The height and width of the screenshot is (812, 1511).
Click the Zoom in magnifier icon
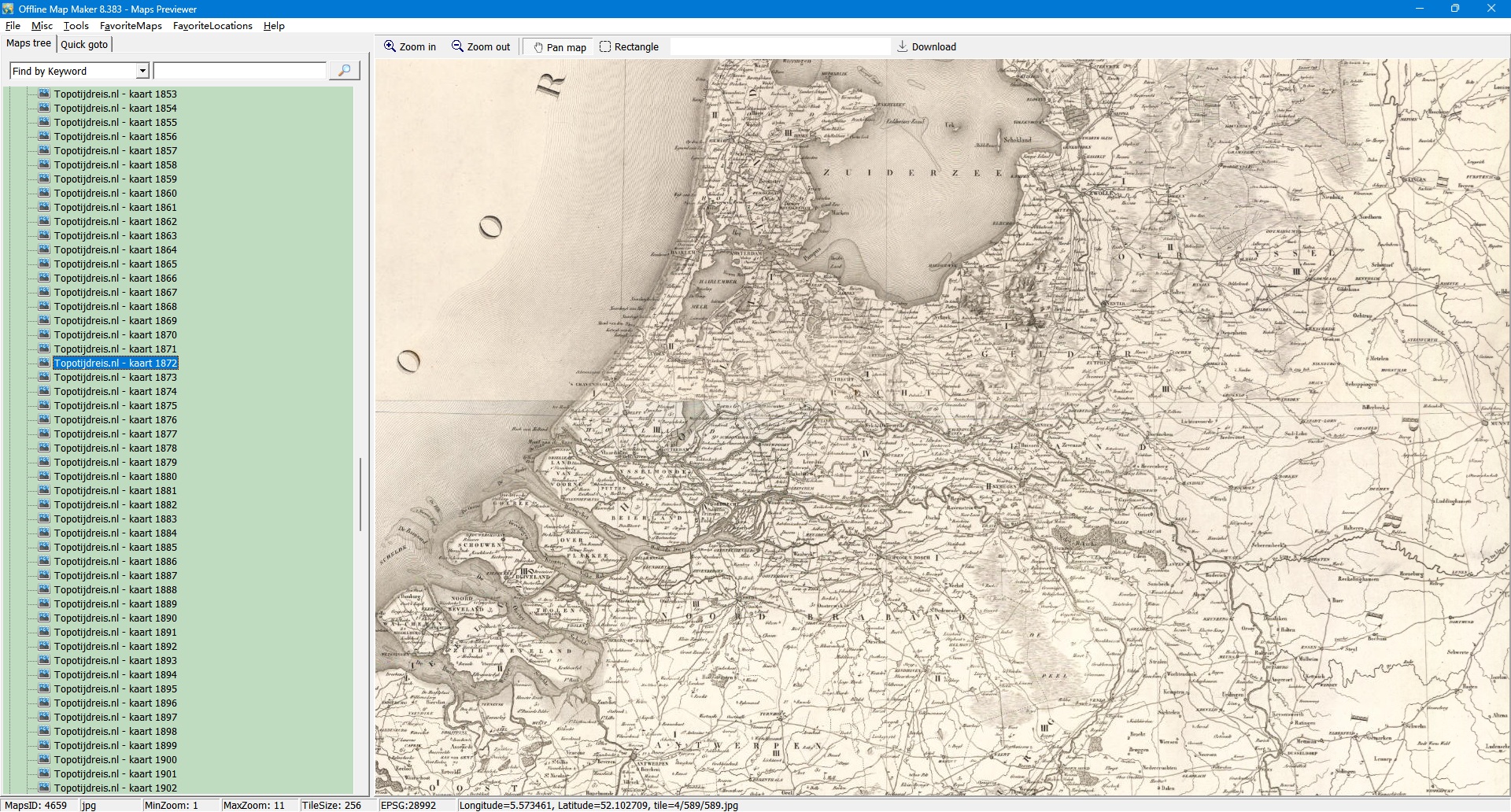(390, 46)
